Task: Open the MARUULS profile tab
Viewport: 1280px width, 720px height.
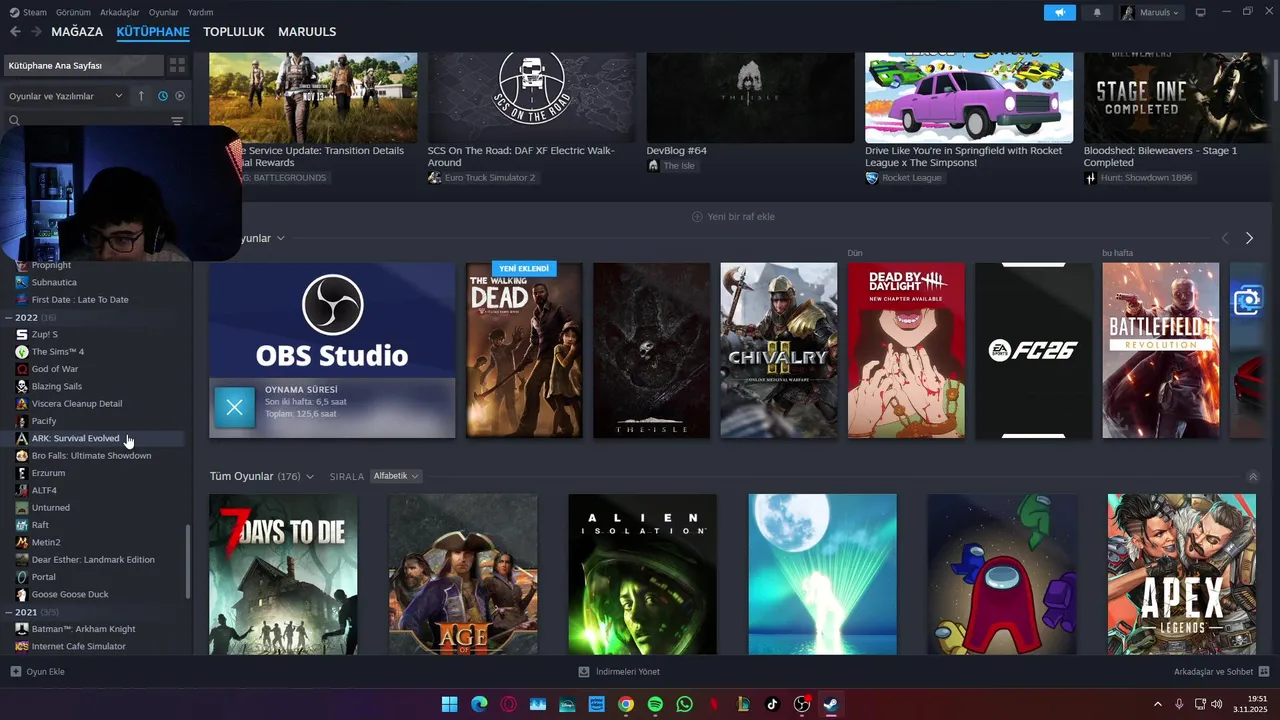Action: click(307, 32)
